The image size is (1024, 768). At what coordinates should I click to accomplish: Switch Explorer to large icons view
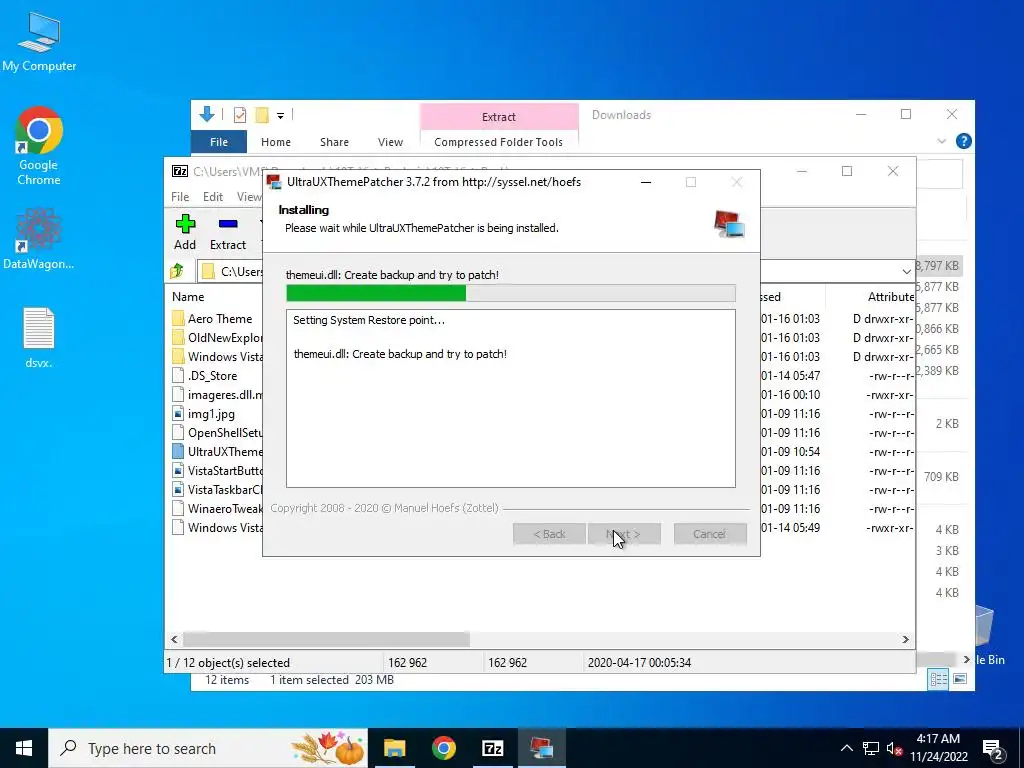pos(960,680)
